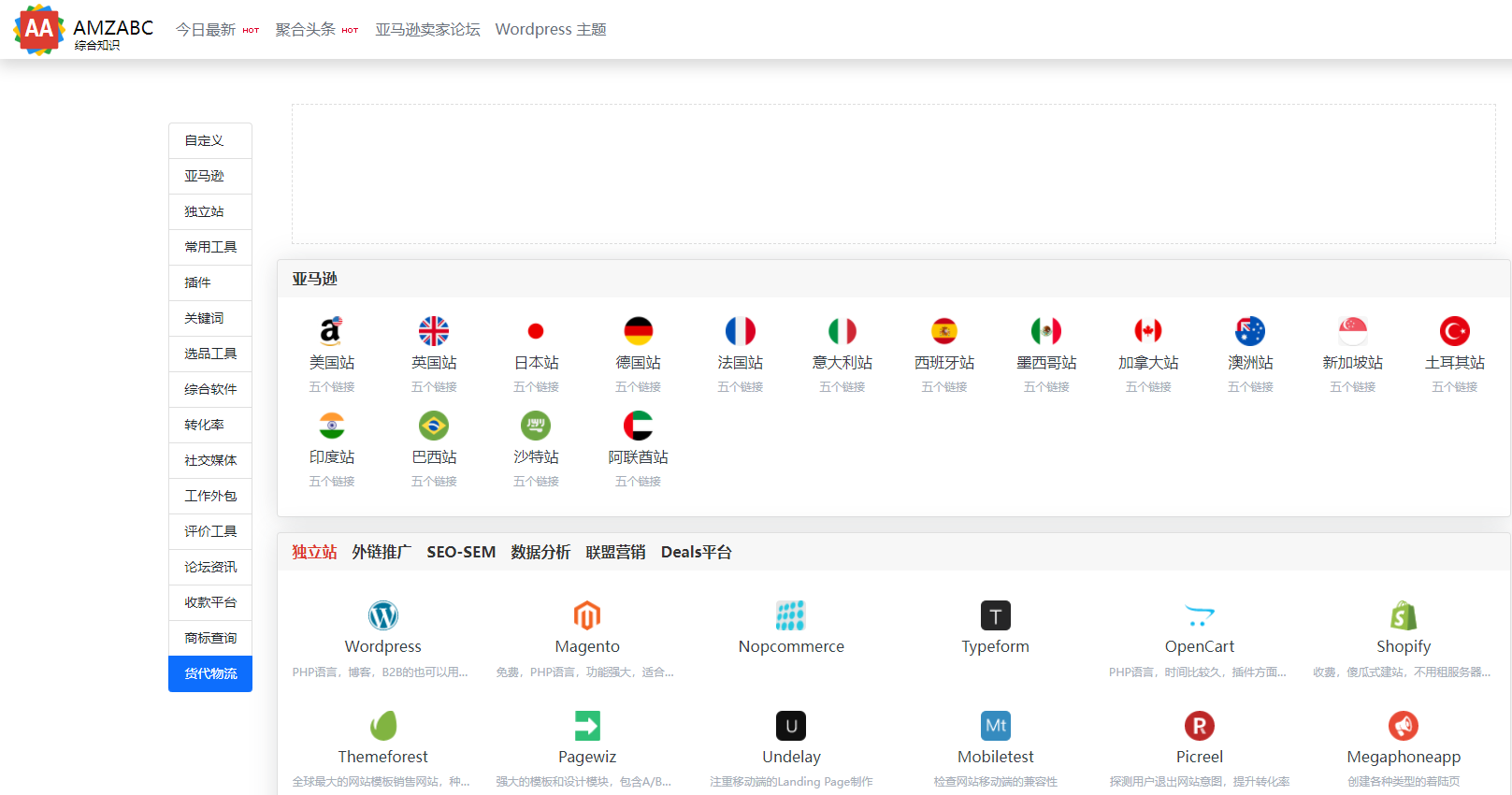1512x795 pixels.
Task: Select the OpenCart cart icon
Action: [x=1200, y=615]
